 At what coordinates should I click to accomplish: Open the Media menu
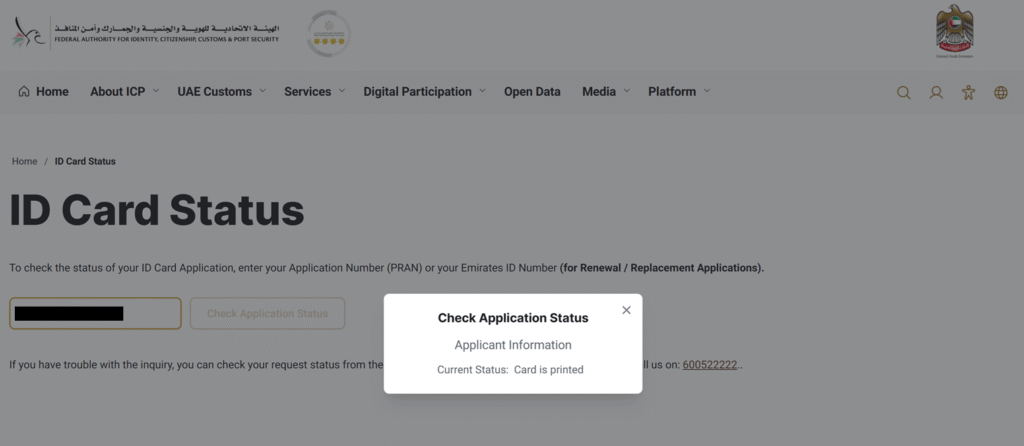(599, 92)
